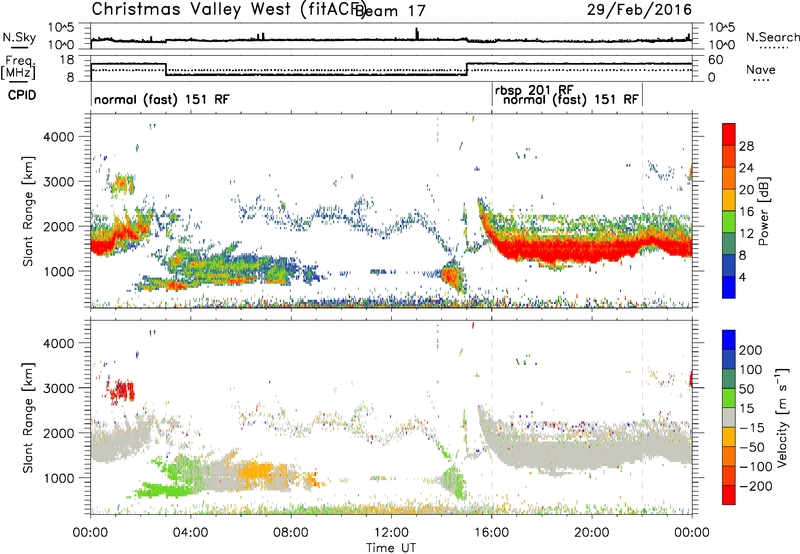Click the 1000 tick on the power panel
This screenshot has width=800, height=554.
(58, 271)
